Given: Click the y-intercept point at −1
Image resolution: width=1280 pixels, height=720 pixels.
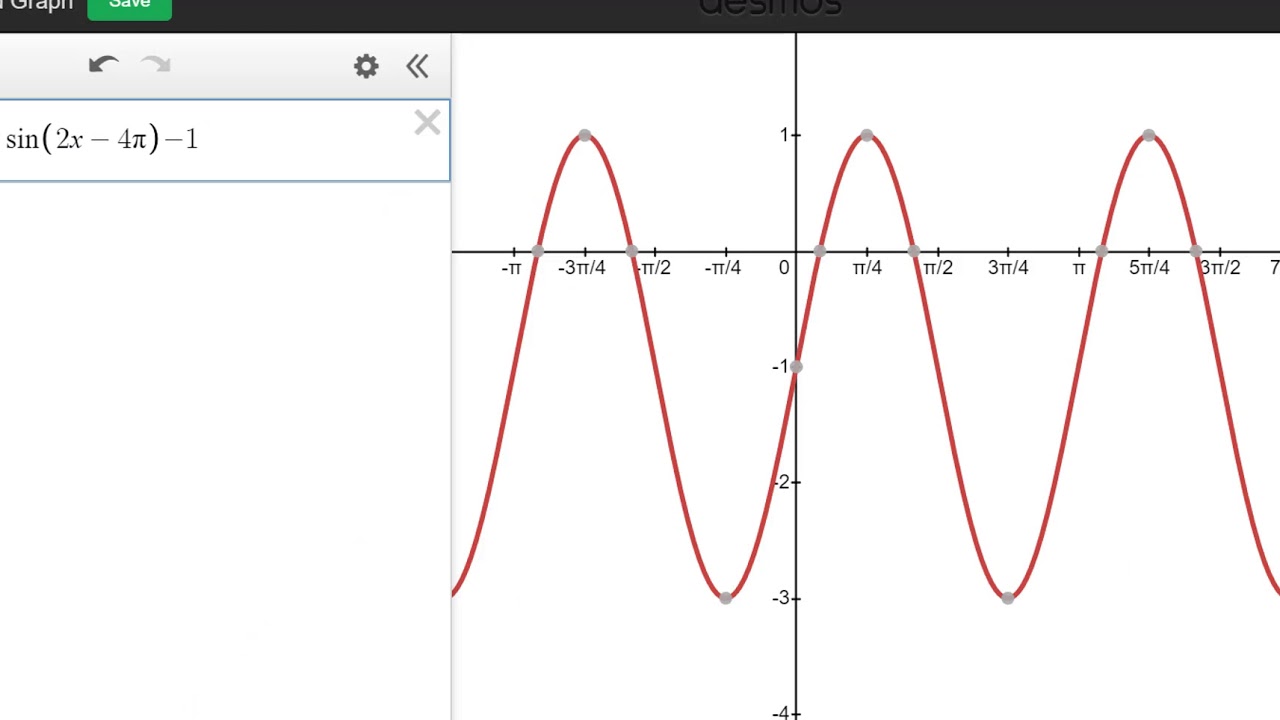Looking at the screenshot, I should click(796, 367).
